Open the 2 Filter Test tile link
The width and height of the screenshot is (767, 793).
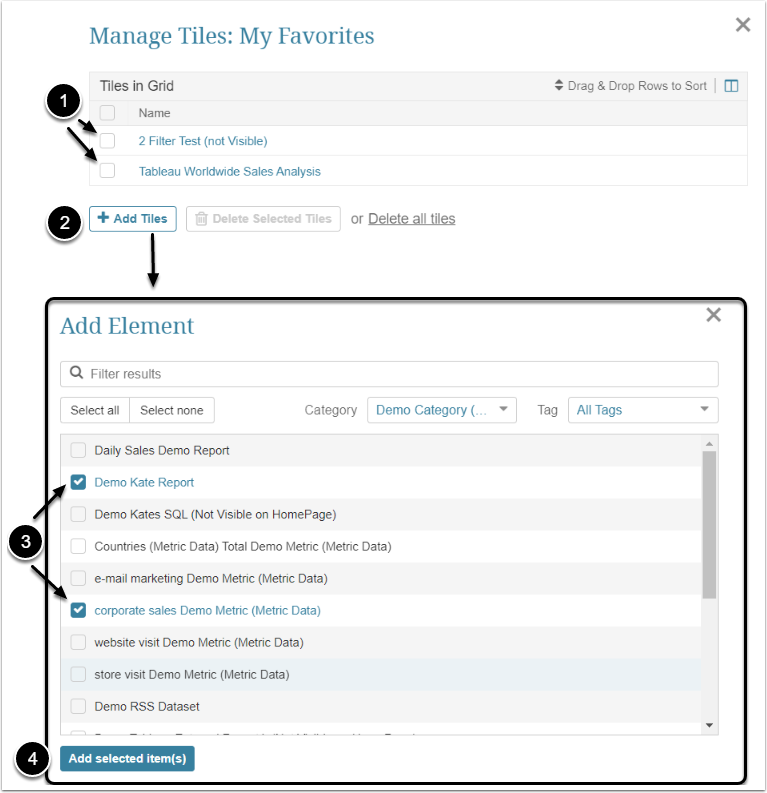point(203,141)
